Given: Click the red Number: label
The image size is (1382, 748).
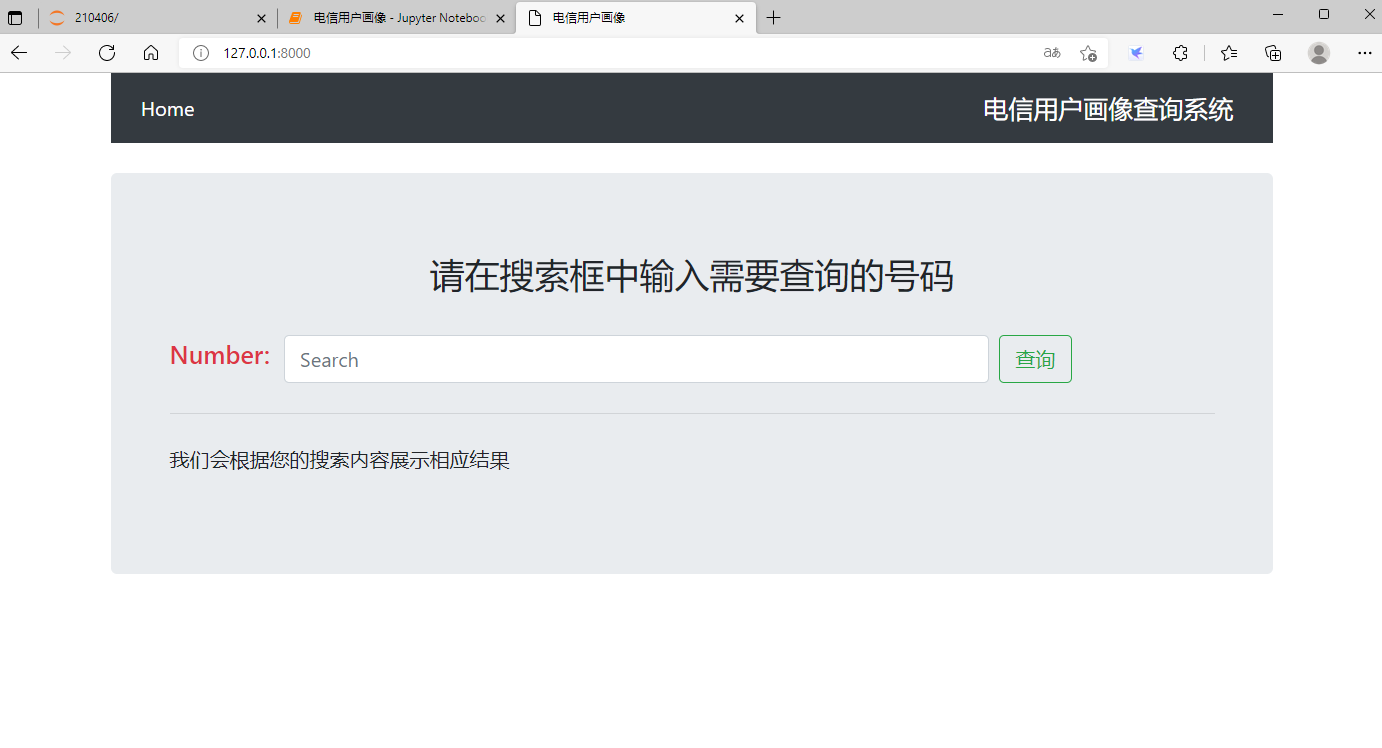Looking at the screenshot, I should click(220, 355).
